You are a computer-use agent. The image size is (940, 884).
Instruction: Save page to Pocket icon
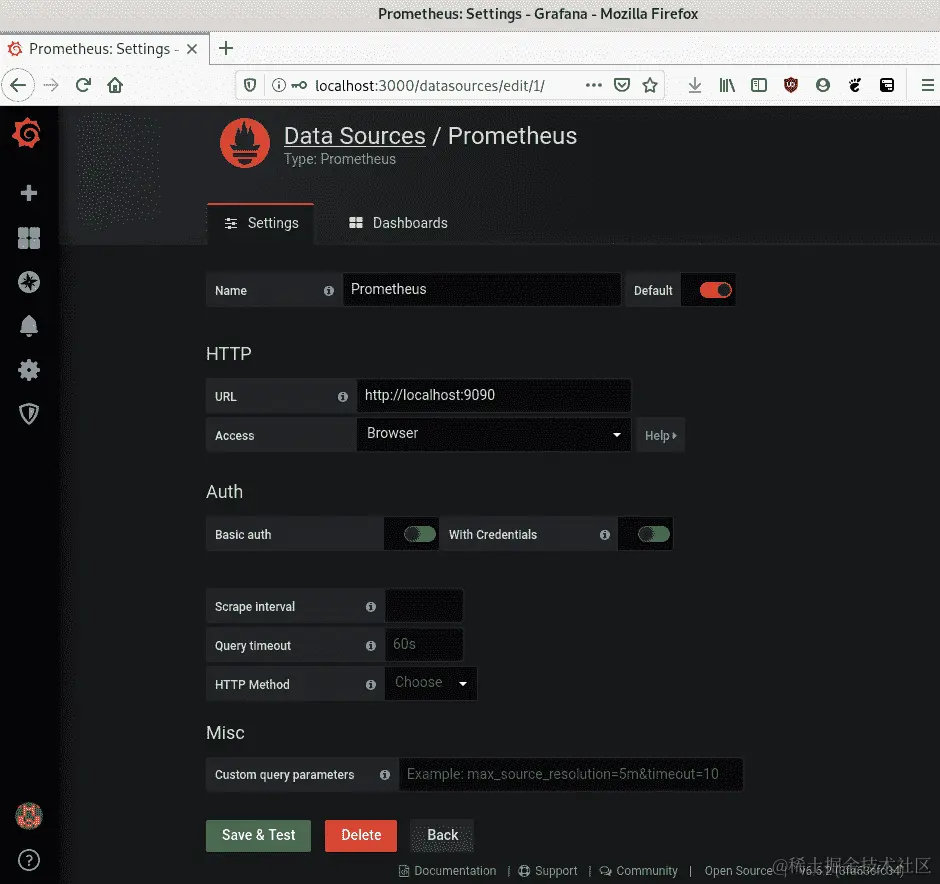point(622,85)
